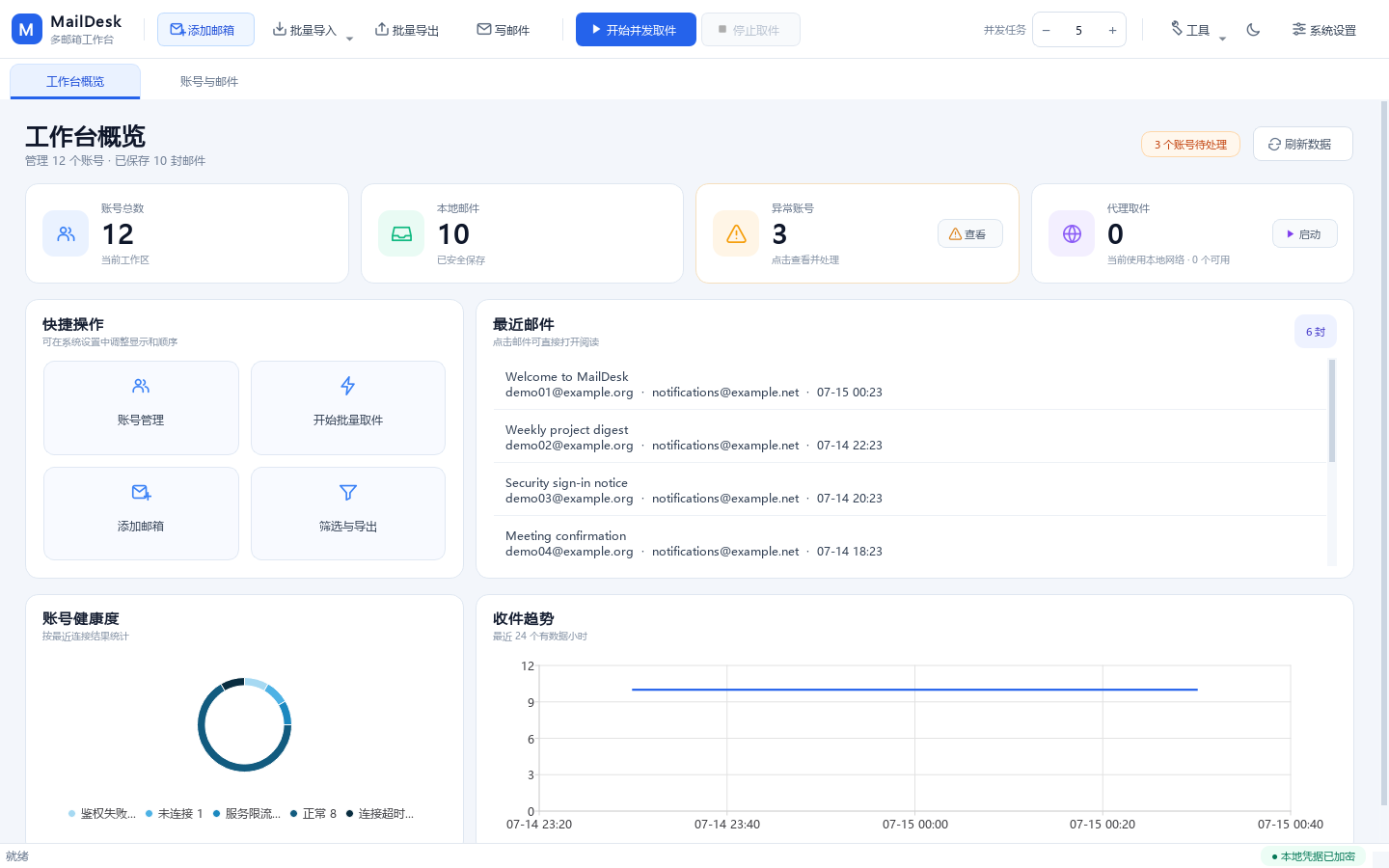Click the 未连接 1 legend item

(x=175, y=814)
